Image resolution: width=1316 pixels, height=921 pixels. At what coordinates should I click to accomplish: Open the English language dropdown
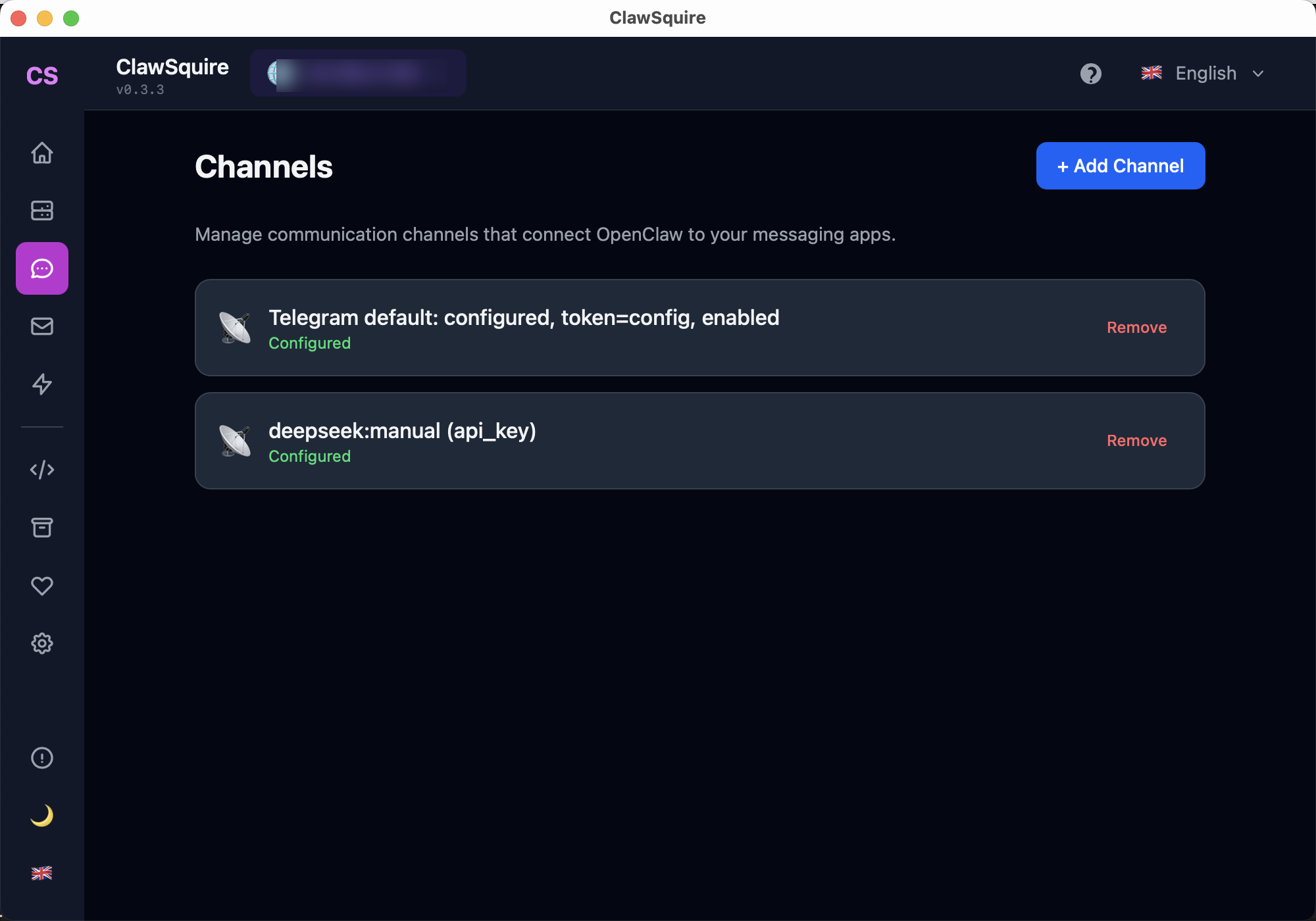point(1205,73)
